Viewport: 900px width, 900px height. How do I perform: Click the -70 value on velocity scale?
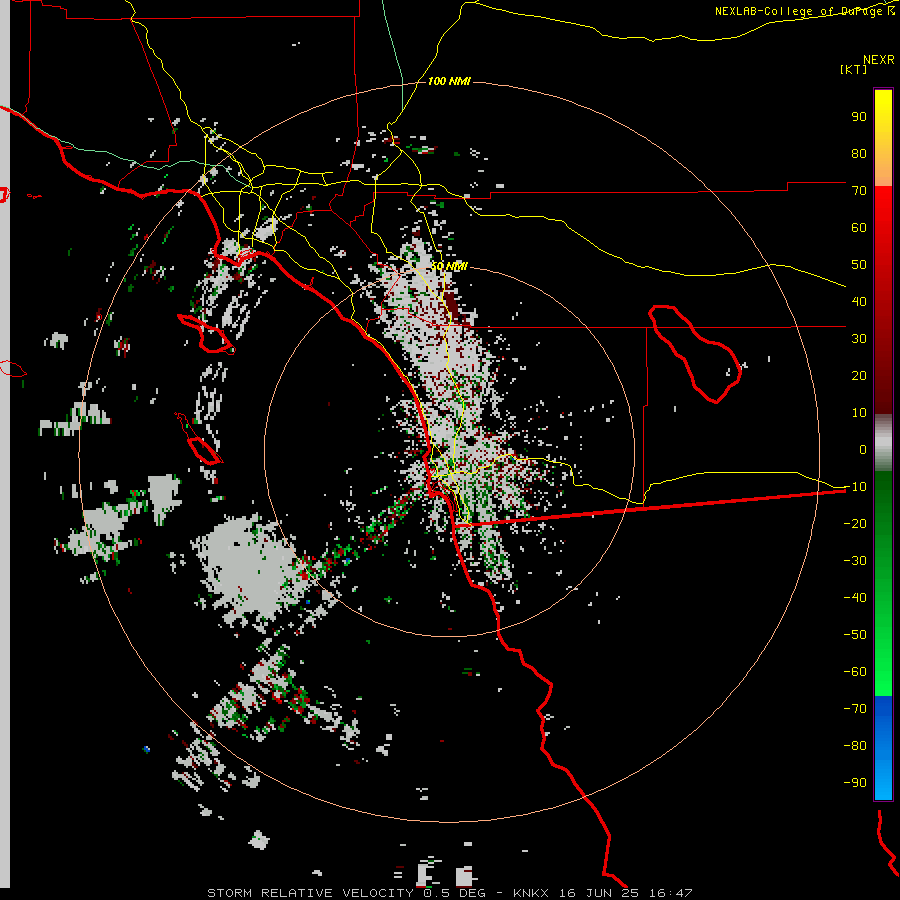pos(855,709)
